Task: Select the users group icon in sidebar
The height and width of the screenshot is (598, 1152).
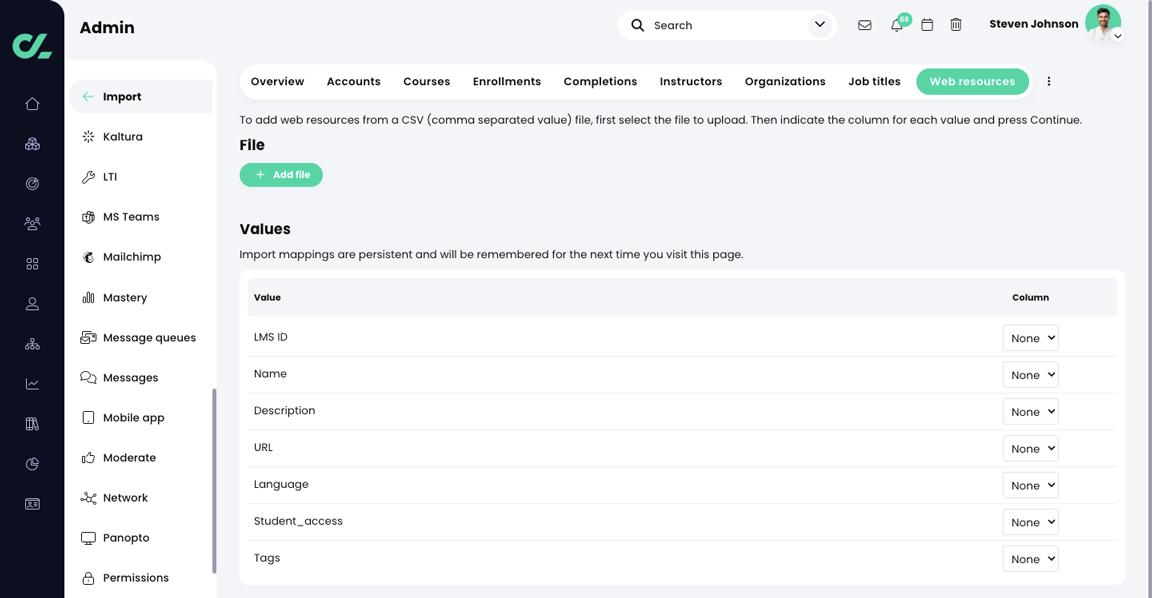Action: (32, 223)
